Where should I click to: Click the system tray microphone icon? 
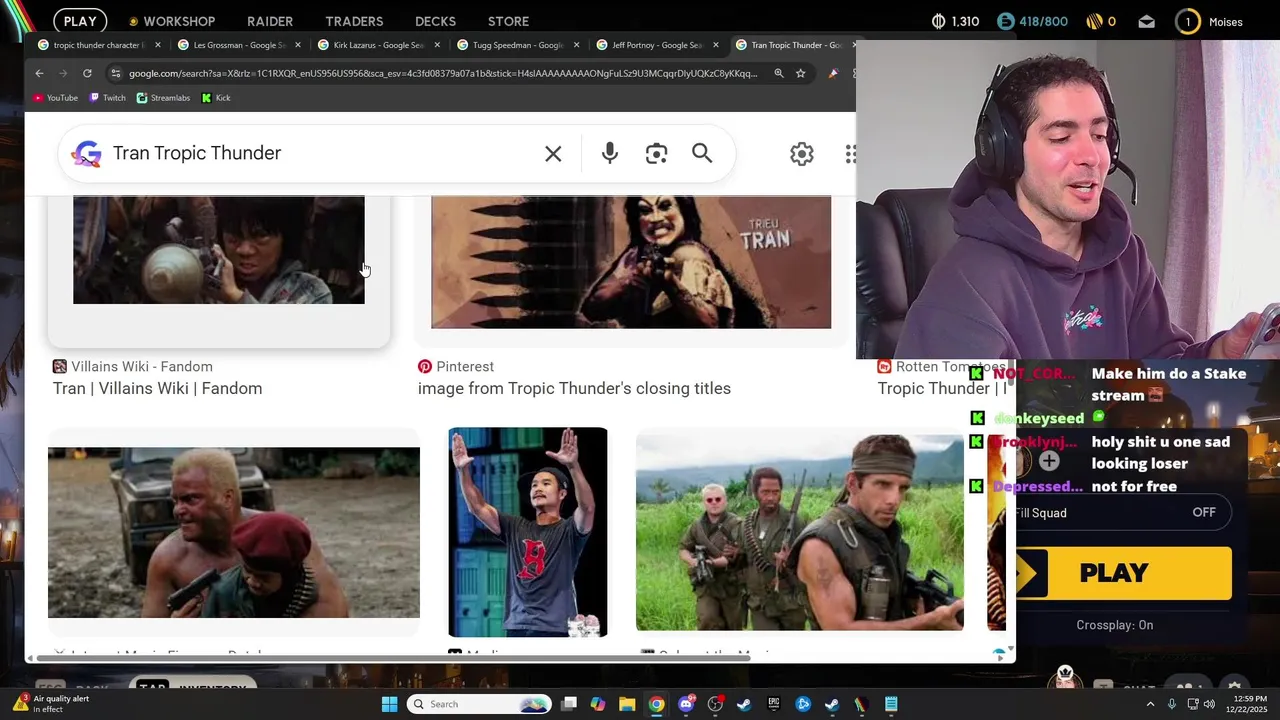pyautogui.click(x=1172, y=704)
